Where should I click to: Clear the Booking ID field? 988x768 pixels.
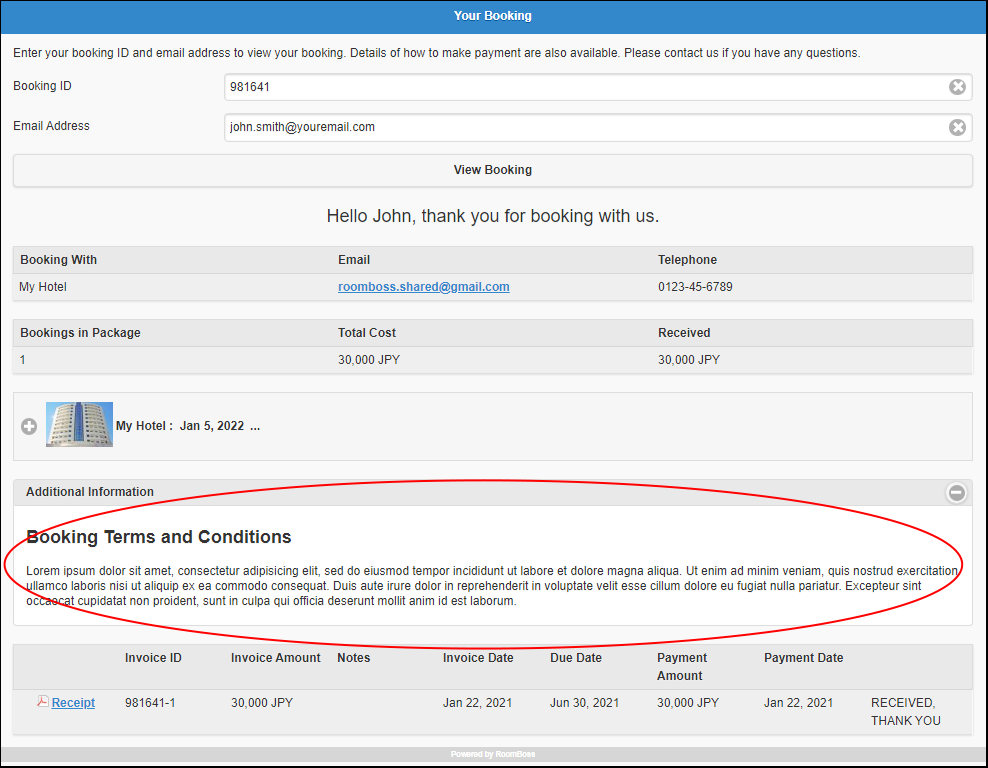957,87
